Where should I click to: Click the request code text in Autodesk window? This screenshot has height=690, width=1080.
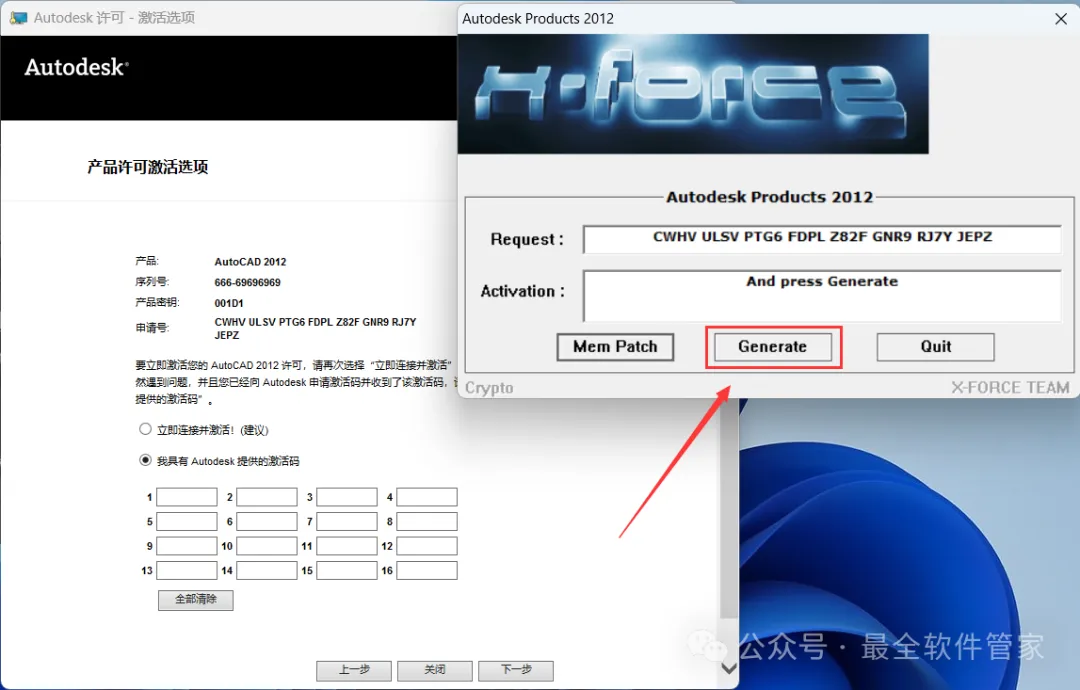315,328
